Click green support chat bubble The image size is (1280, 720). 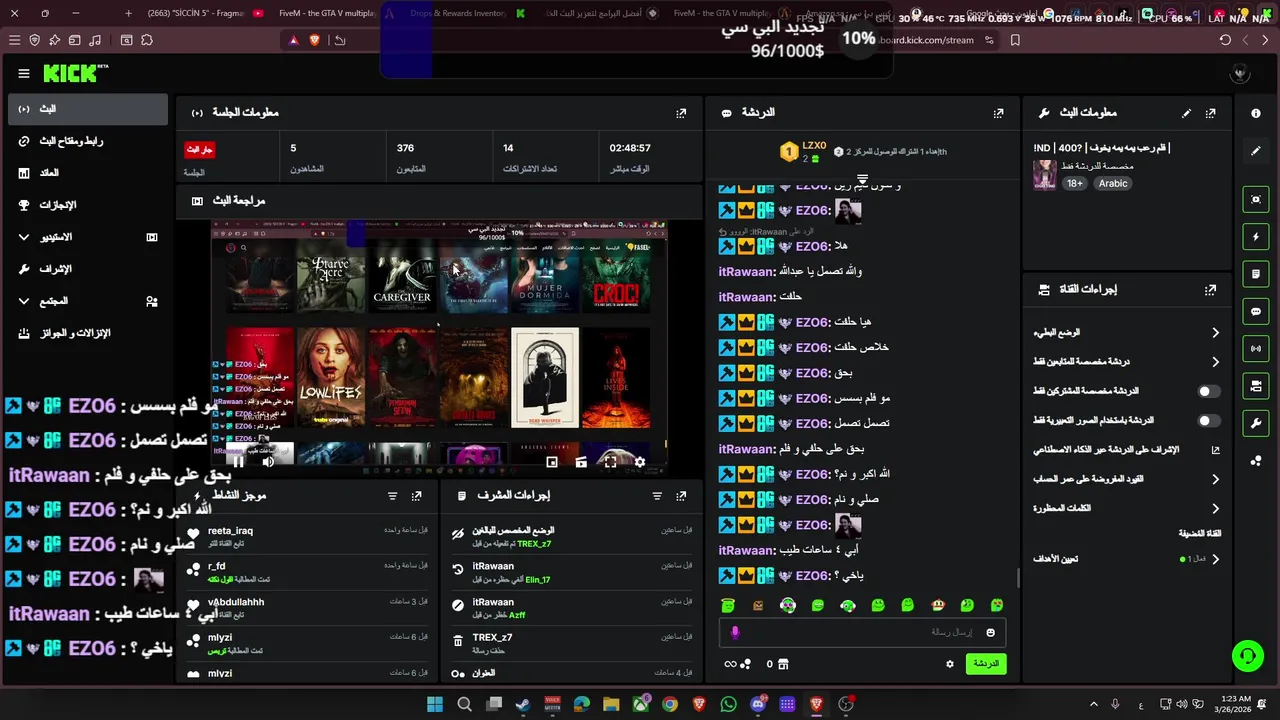coord(1247,656)
